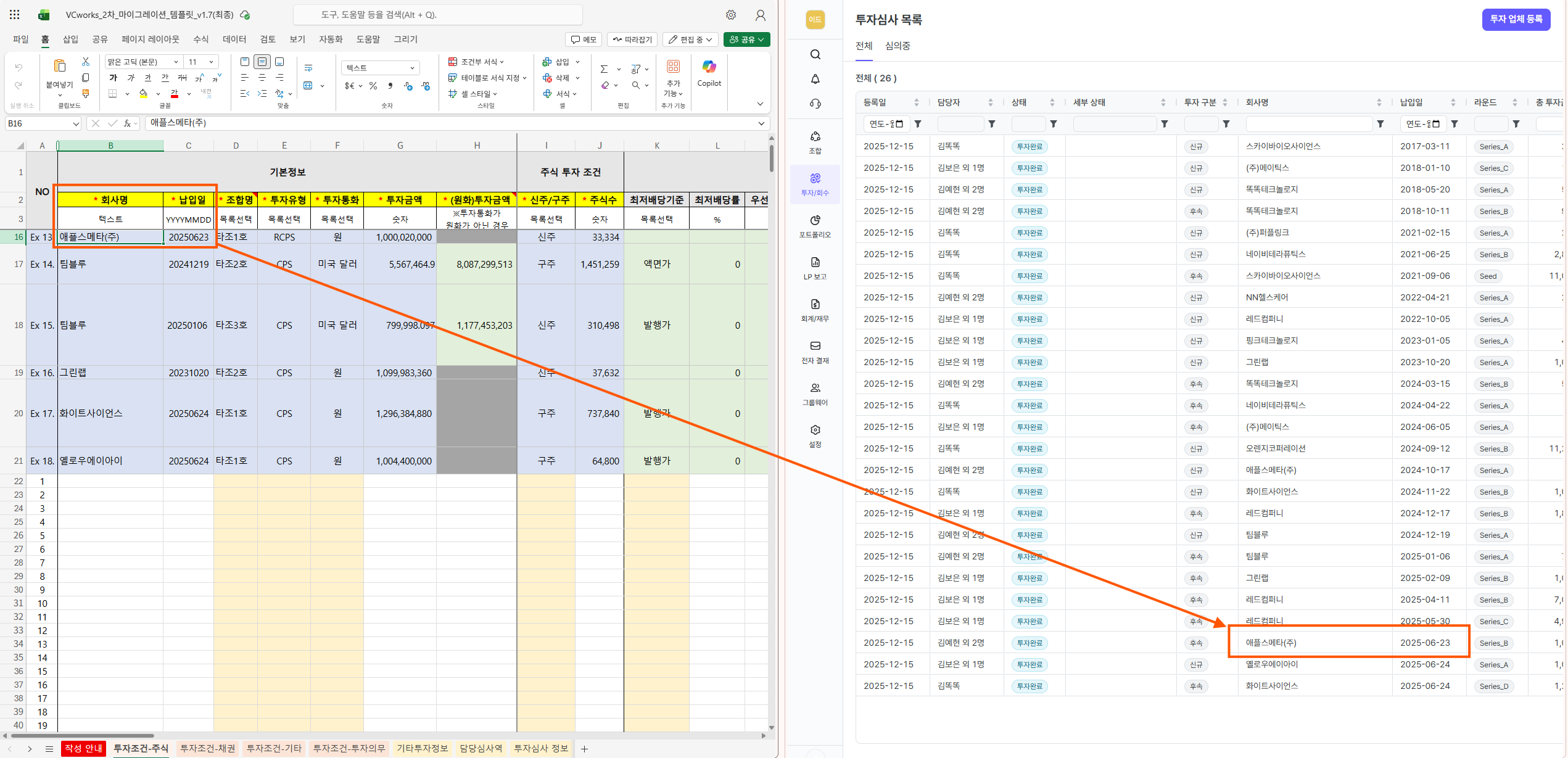
Task: Toggle bold formatting (가)
Action: coord(113,78)
